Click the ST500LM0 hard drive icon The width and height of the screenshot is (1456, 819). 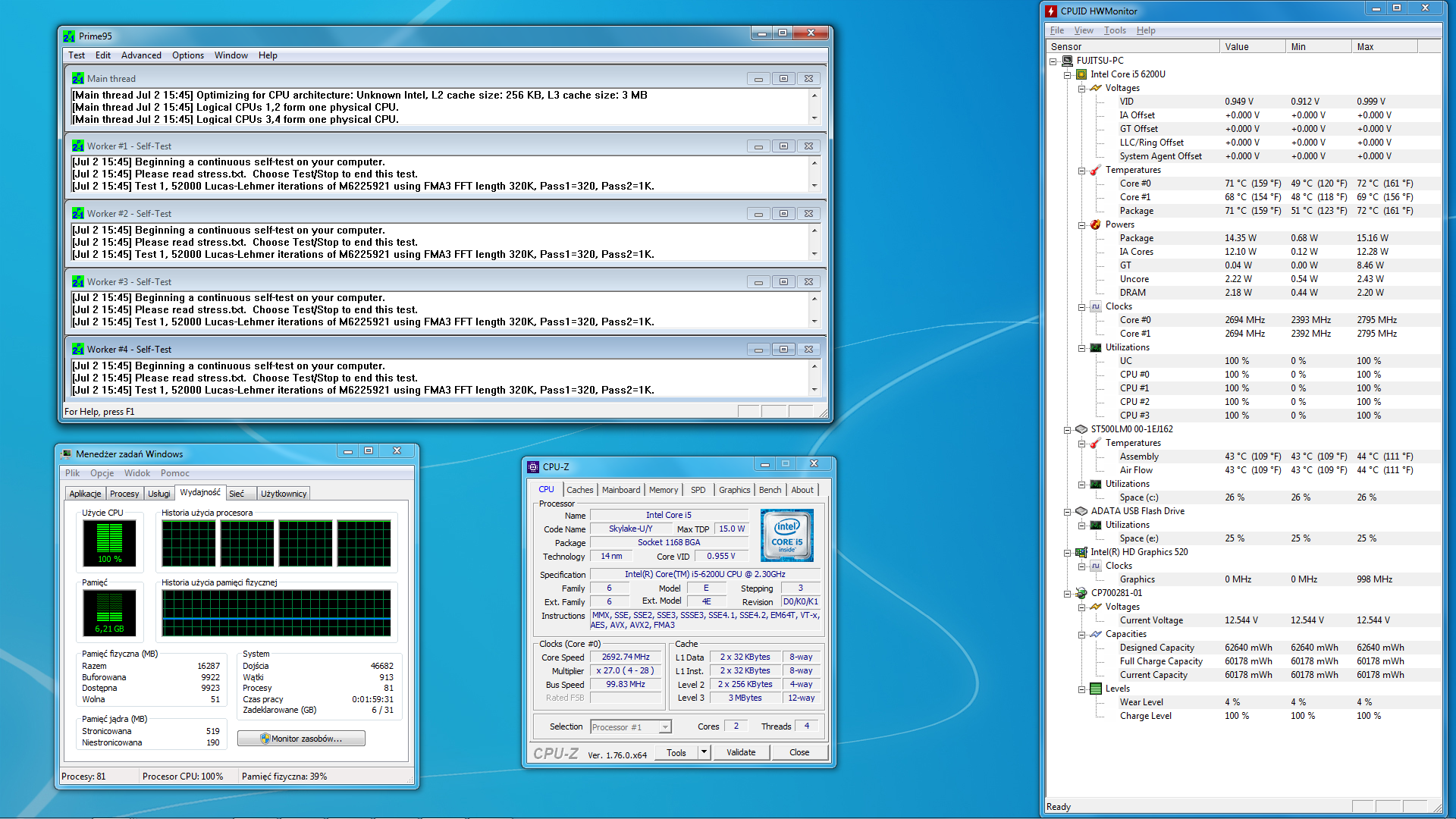[1081, 429]
